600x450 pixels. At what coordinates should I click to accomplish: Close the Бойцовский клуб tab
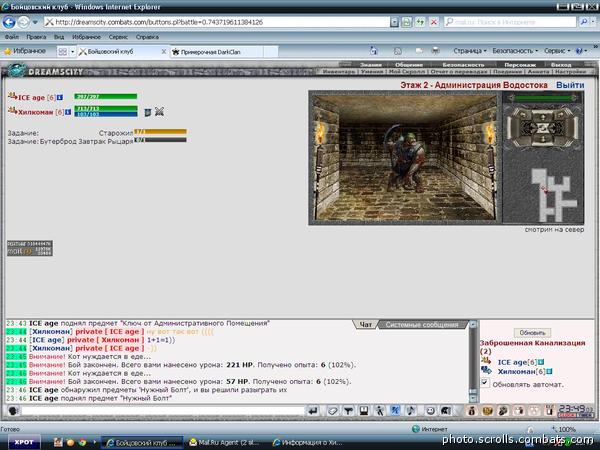164,51
